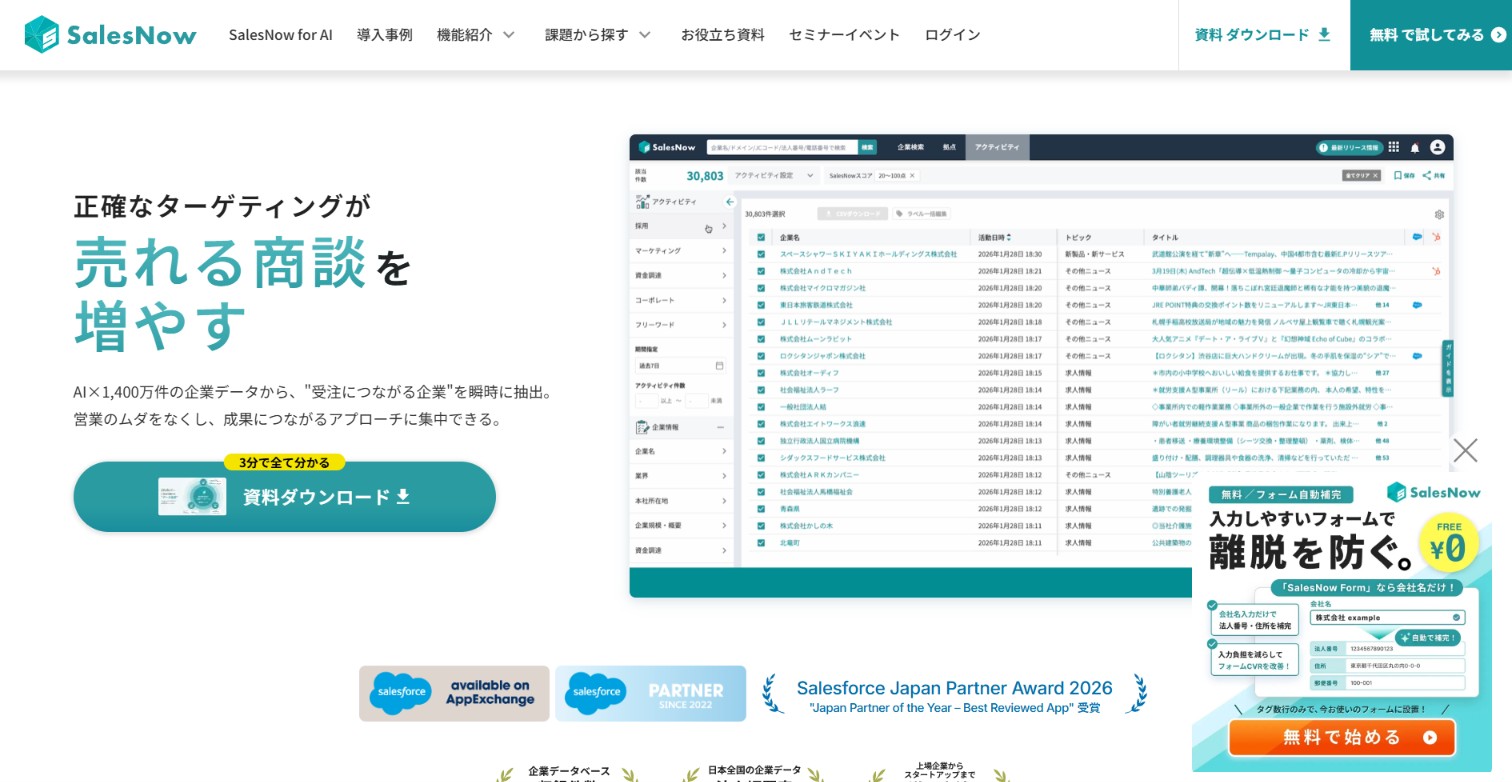
Task: Click the orange 無料で始める button in popup
Action: click(1342, 737)
